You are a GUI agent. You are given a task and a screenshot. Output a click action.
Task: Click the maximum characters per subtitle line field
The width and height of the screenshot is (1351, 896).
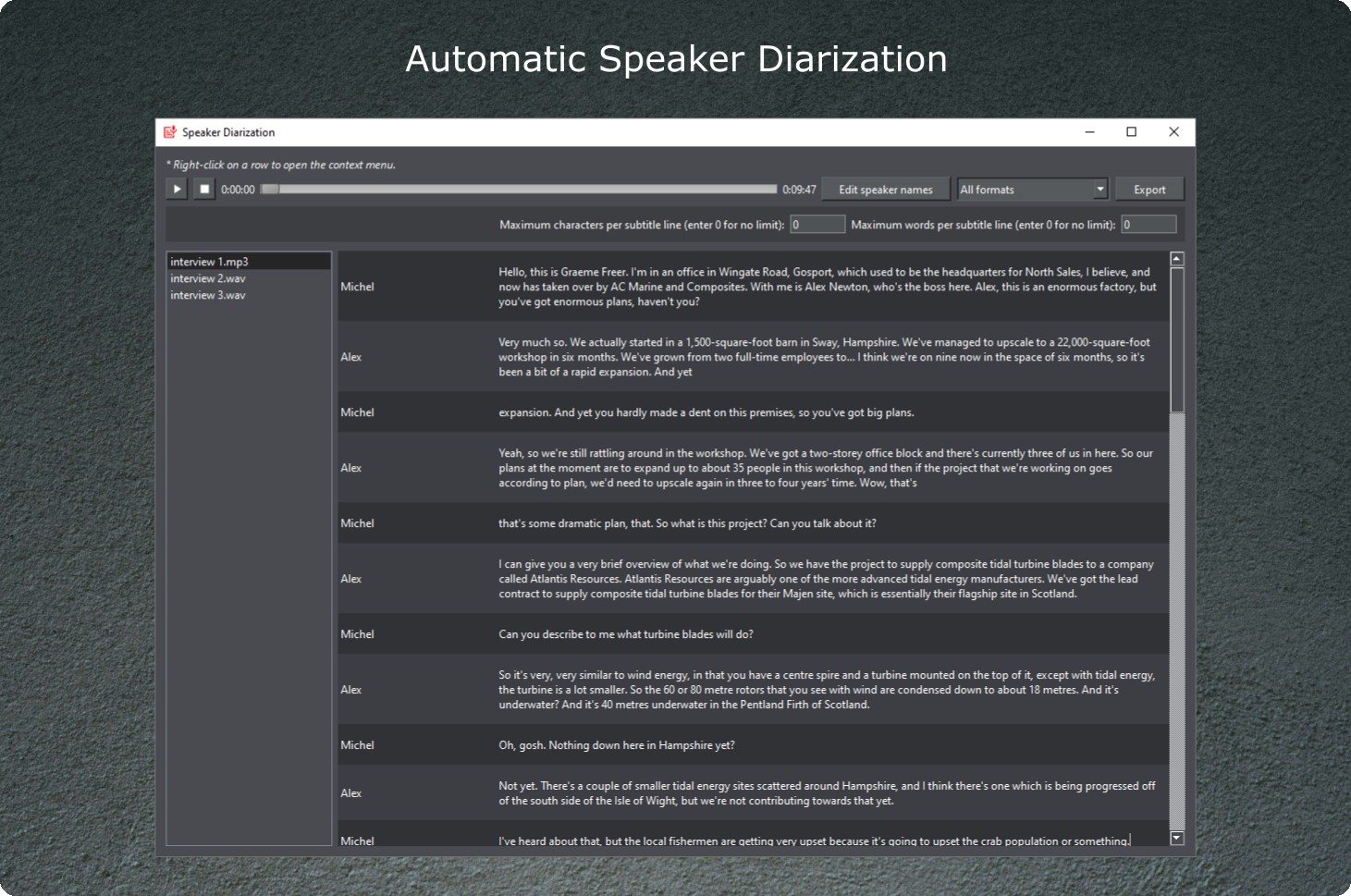[817, 224]
